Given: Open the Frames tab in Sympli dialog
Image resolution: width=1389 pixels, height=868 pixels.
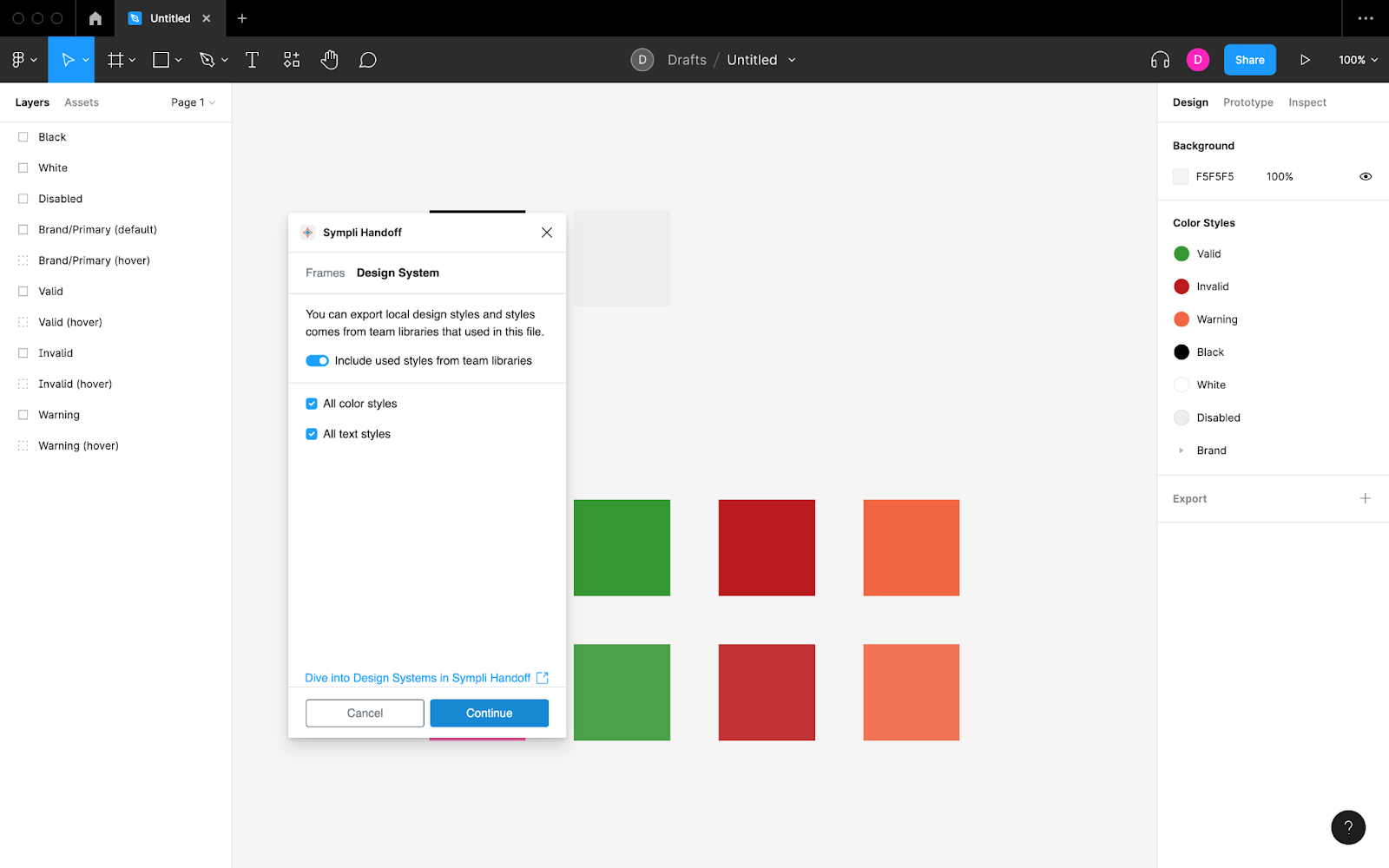Looking at the screenshot, I should (326, 273).
